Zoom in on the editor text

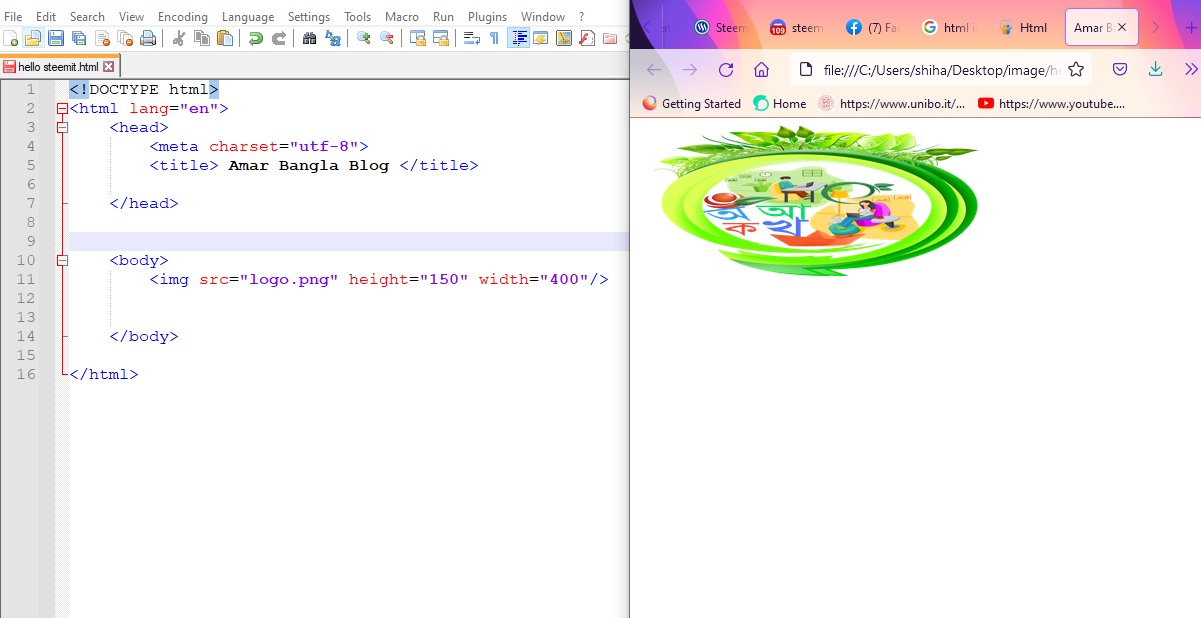click(x=364, y=38)
